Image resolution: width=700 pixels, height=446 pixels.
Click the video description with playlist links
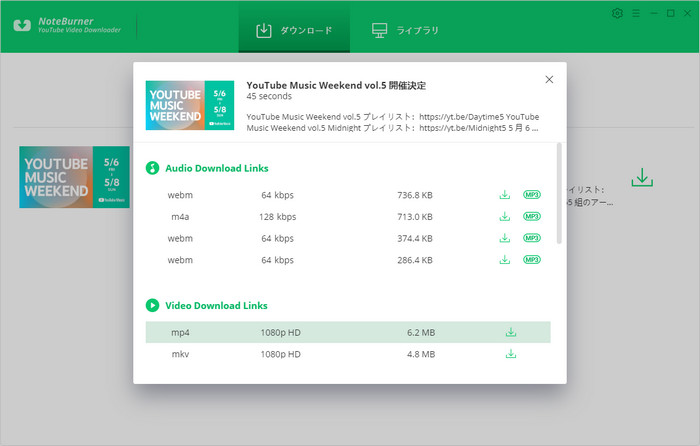392,122
